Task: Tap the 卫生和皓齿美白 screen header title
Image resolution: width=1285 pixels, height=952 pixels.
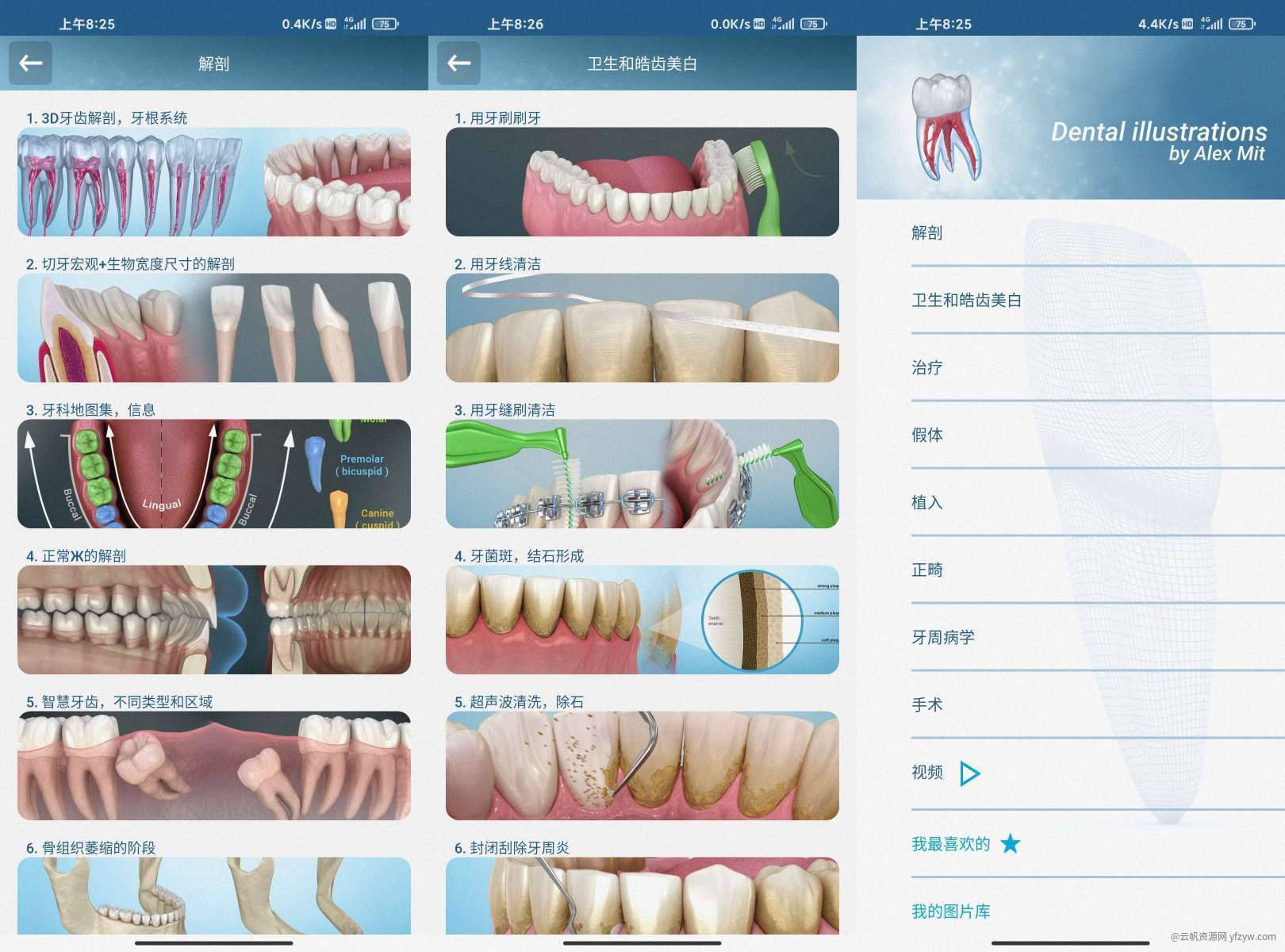Action: [x=642, y=63]
